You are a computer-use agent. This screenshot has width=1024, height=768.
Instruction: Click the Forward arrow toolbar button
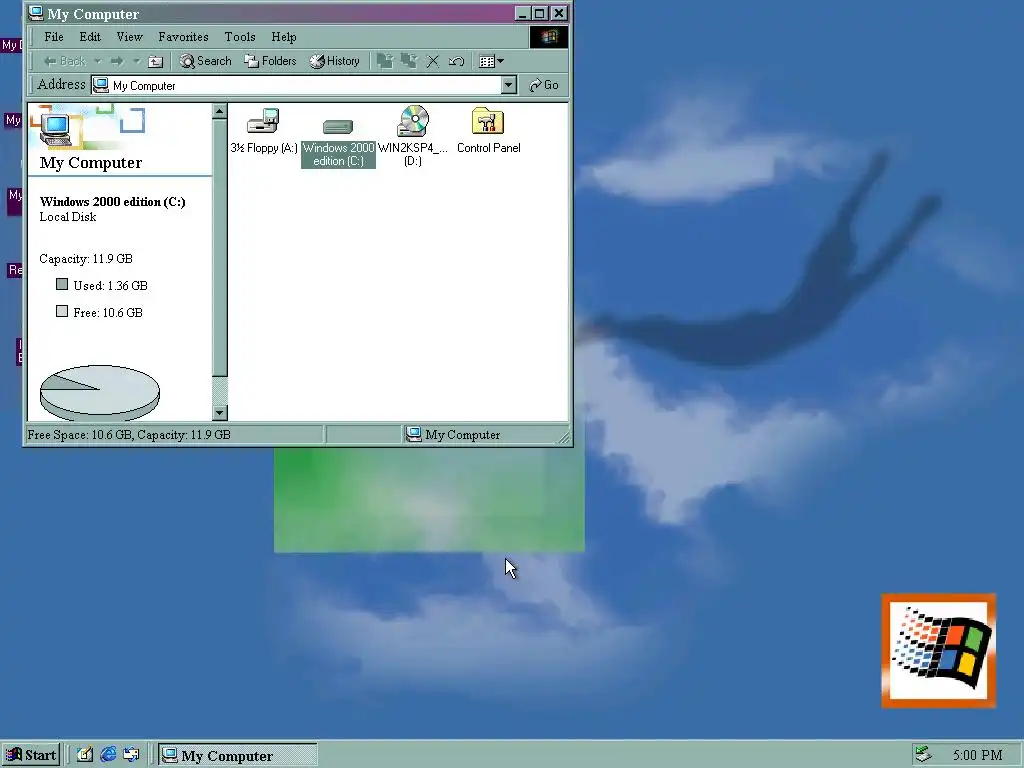click(x=117, y=61)
